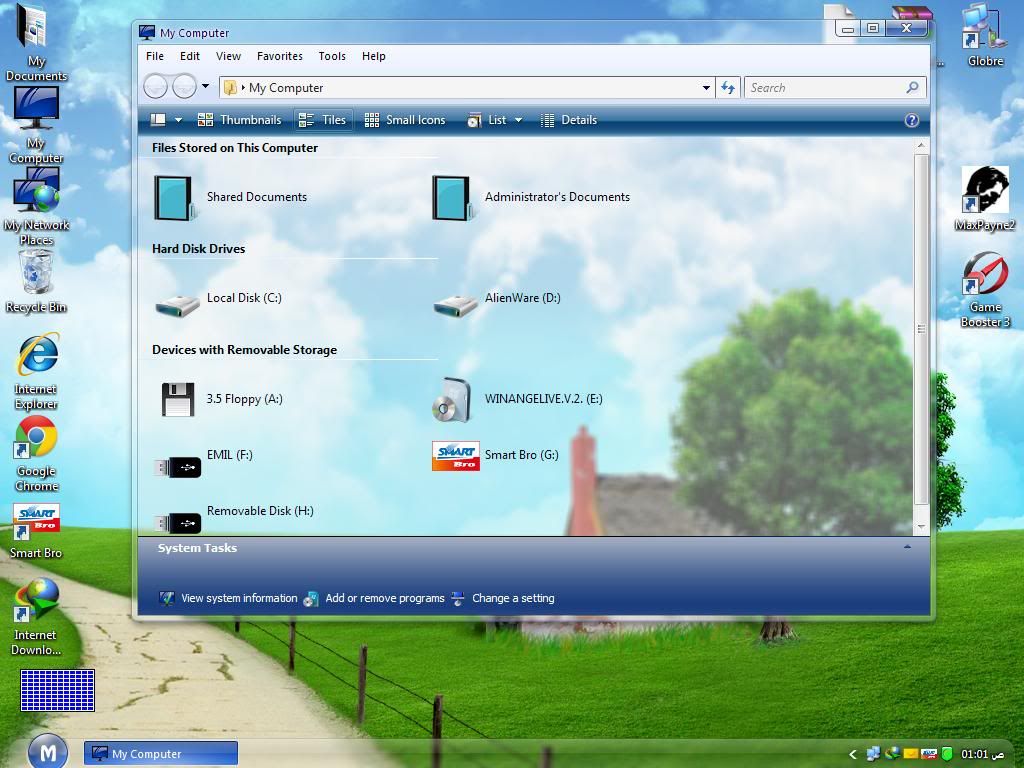The image size is (1024, 768).
Task: Switch to Tiles view
Action: (x=323, y=120)
